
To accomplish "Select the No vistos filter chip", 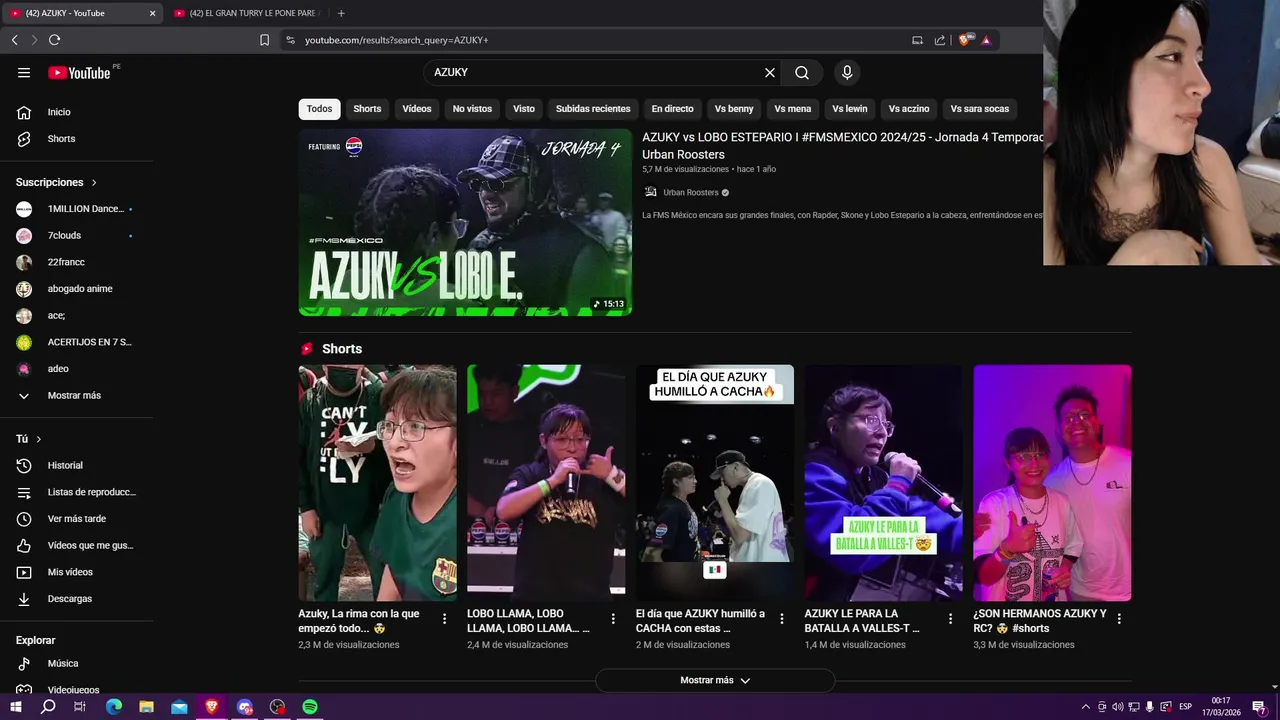I will (472, 109).
